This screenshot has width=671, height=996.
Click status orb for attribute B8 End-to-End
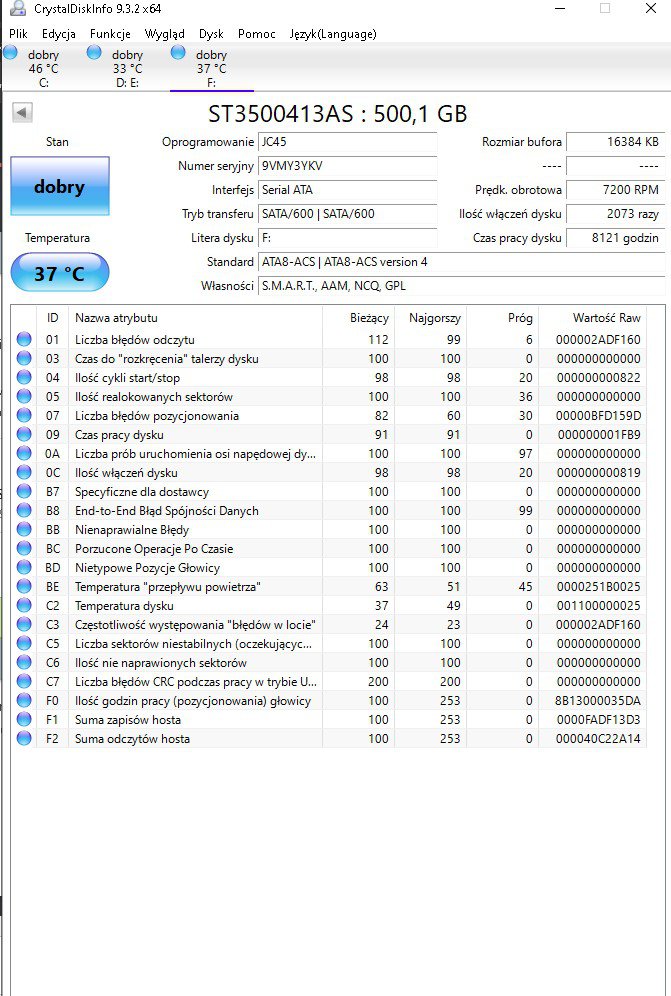24,511
